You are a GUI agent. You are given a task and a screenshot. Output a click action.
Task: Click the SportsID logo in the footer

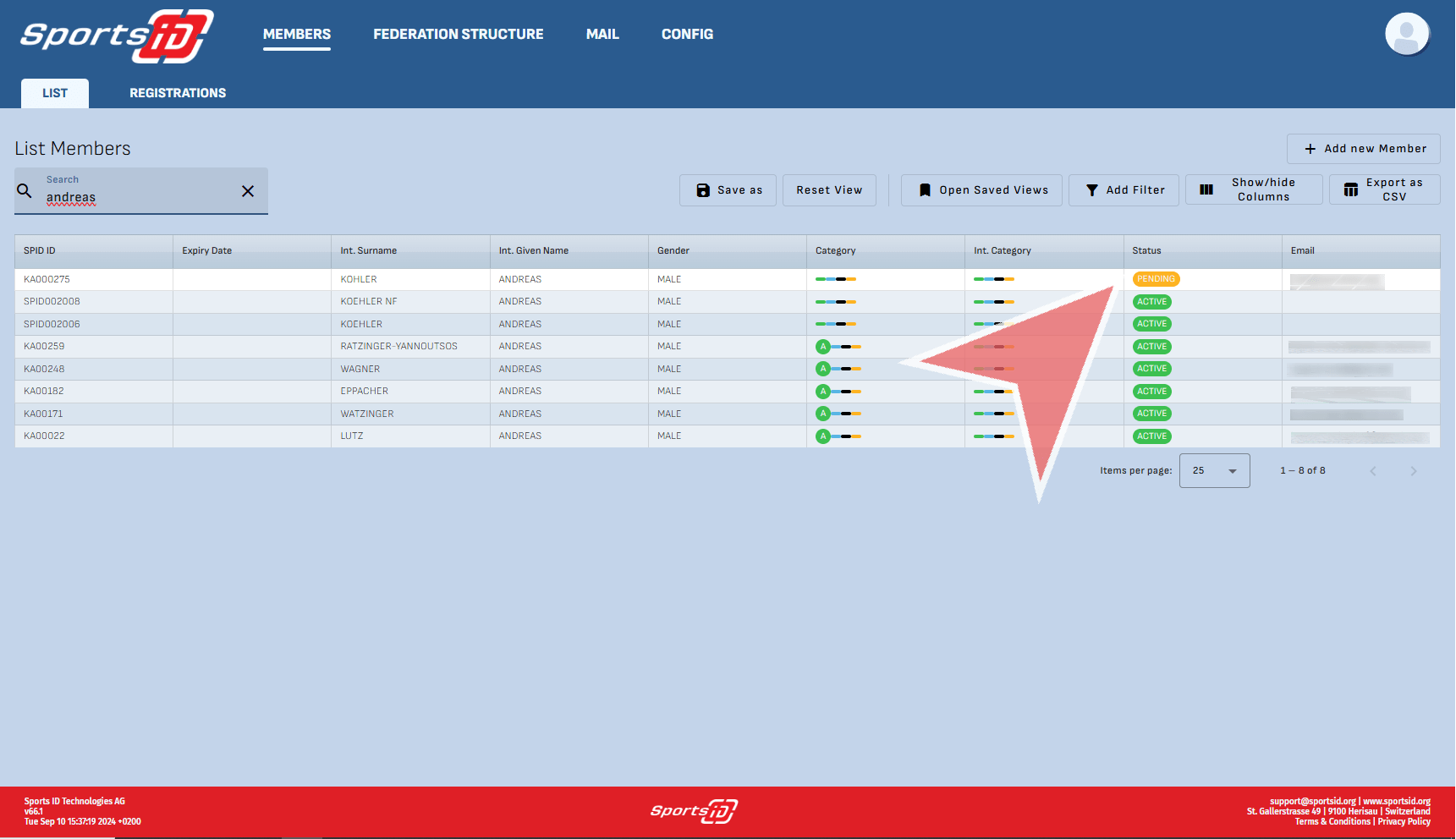694,811
